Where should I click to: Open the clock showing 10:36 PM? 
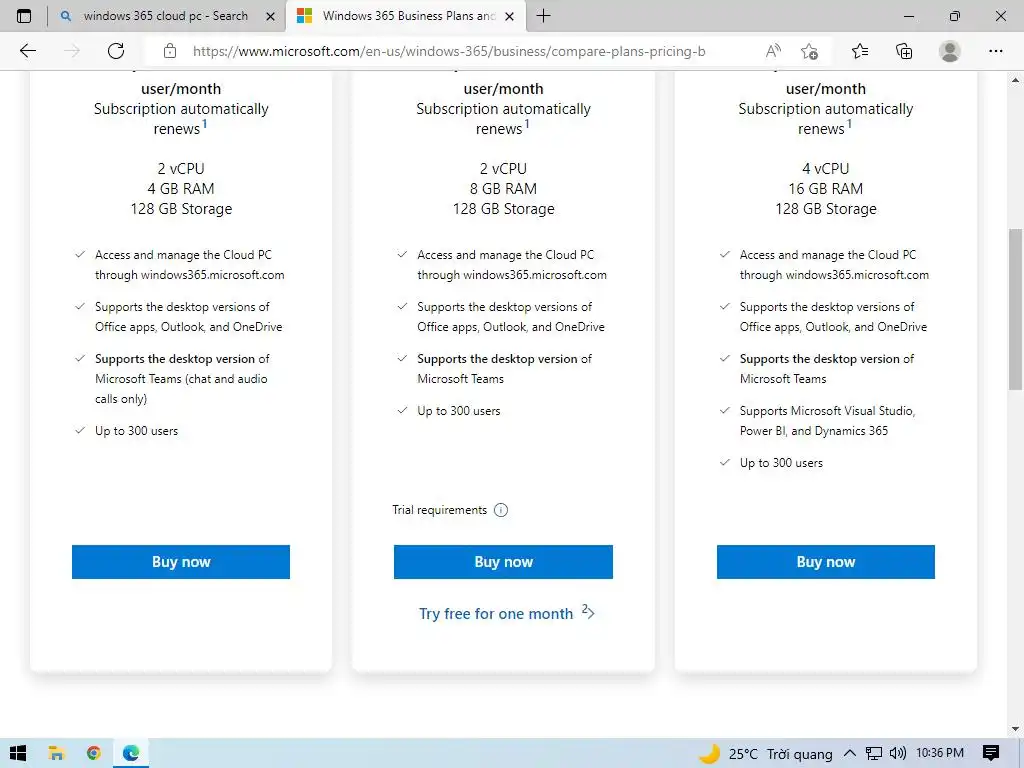point(940,754)
